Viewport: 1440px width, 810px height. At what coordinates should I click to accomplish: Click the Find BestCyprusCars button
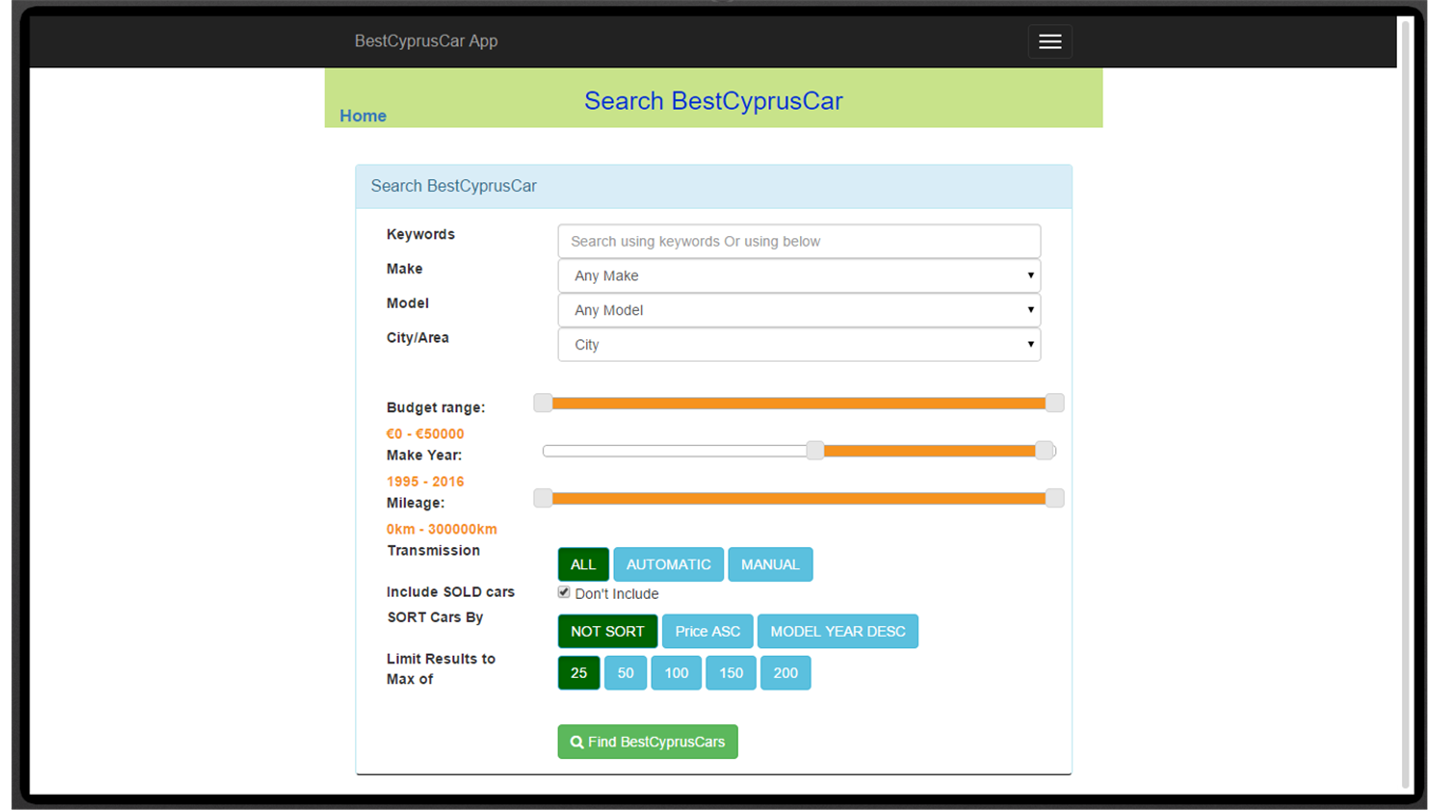pos(648,742)
